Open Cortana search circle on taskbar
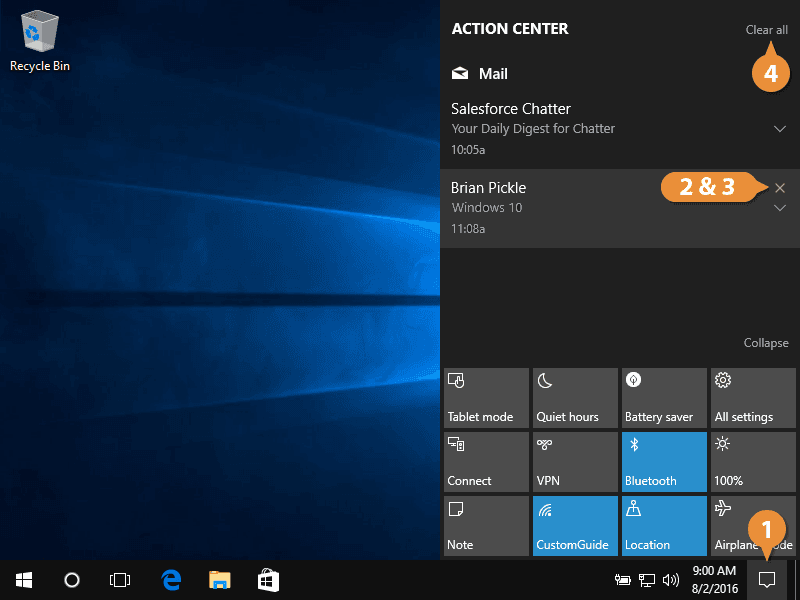 tap(72, 580)
